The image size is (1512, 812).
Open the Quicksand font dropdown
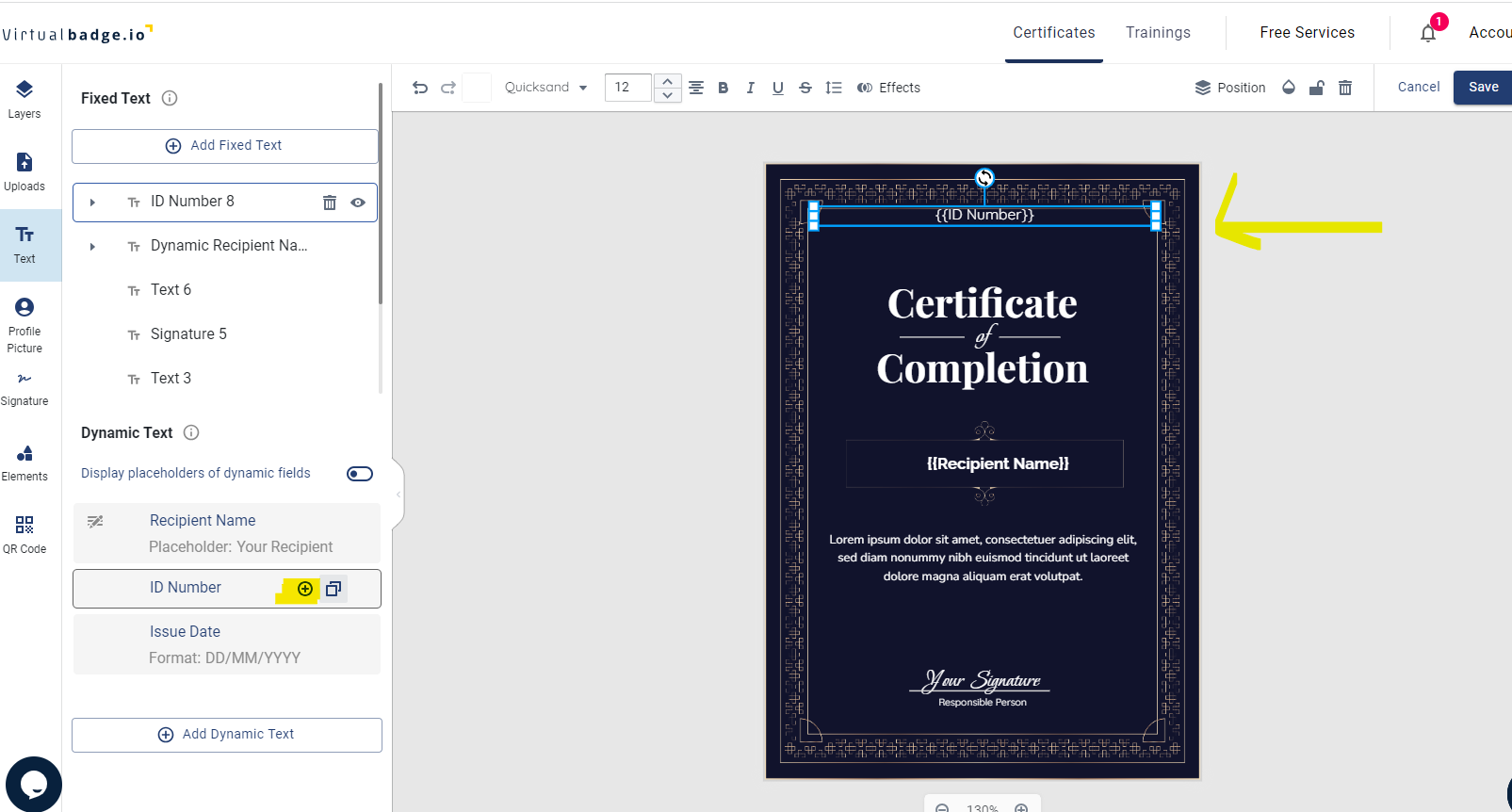point(546,88)
